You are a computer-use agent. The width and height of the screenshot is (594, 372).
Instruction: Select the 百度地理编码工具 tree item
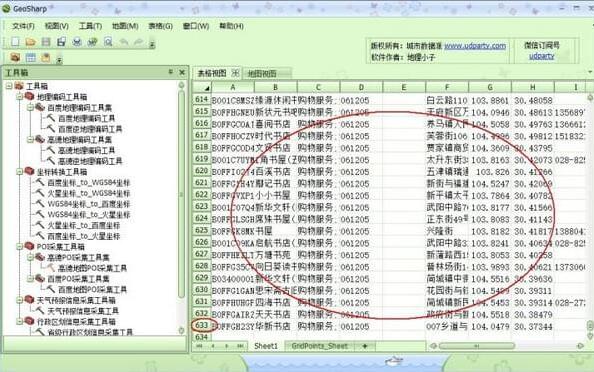click(86, 118)
